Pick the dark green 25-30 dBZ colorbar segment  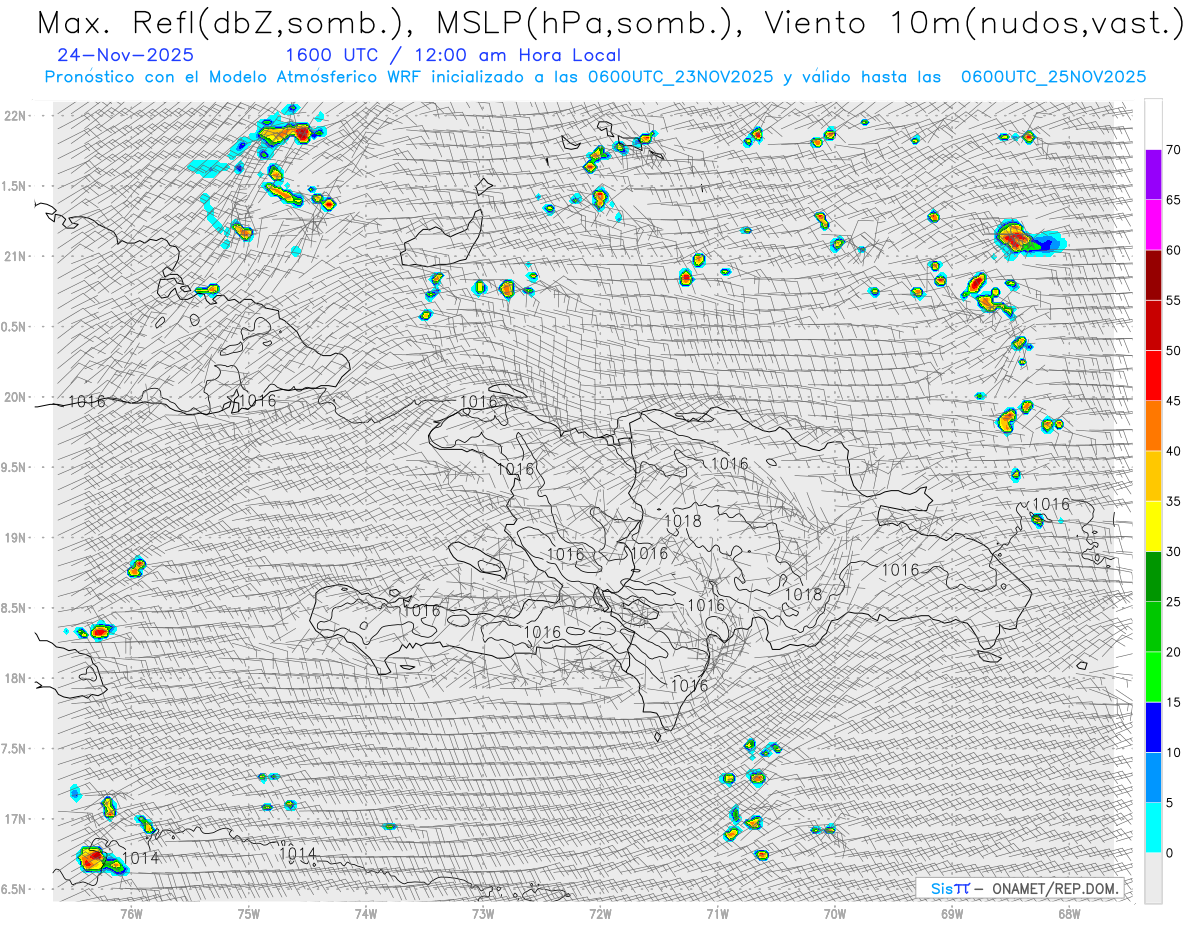click(x=1153, y=576)
